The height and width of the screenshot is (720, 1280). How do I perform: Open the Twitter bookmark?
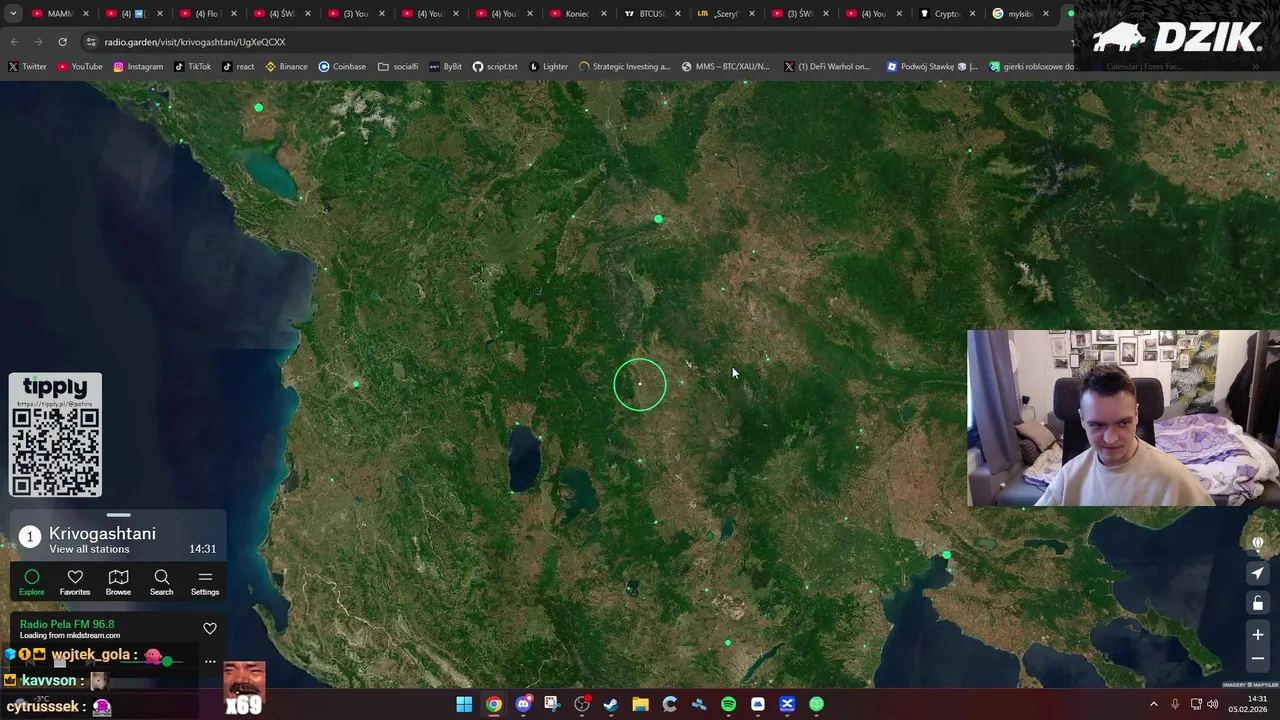pos(27,66)
